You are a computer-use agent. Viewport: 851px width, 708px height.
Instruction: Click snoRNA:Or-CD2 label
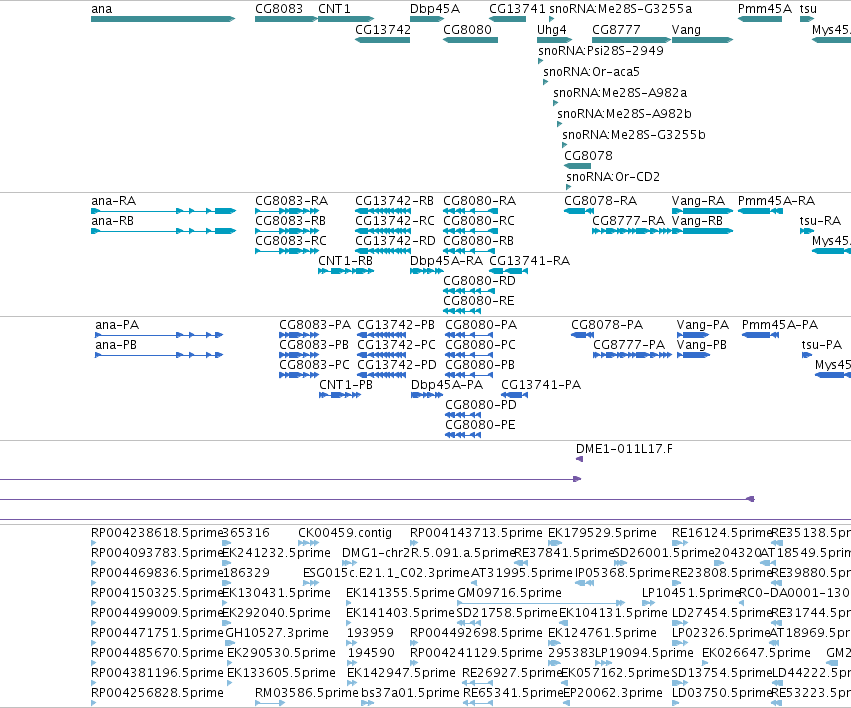coord(613,177)
